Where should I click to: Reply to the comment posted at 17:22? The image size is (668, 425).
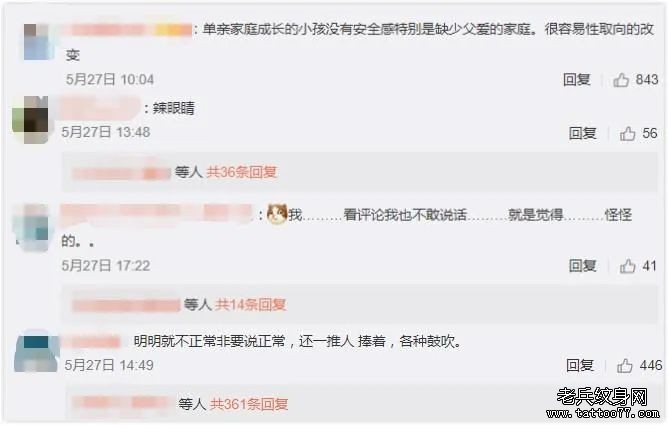click(582, 266)
